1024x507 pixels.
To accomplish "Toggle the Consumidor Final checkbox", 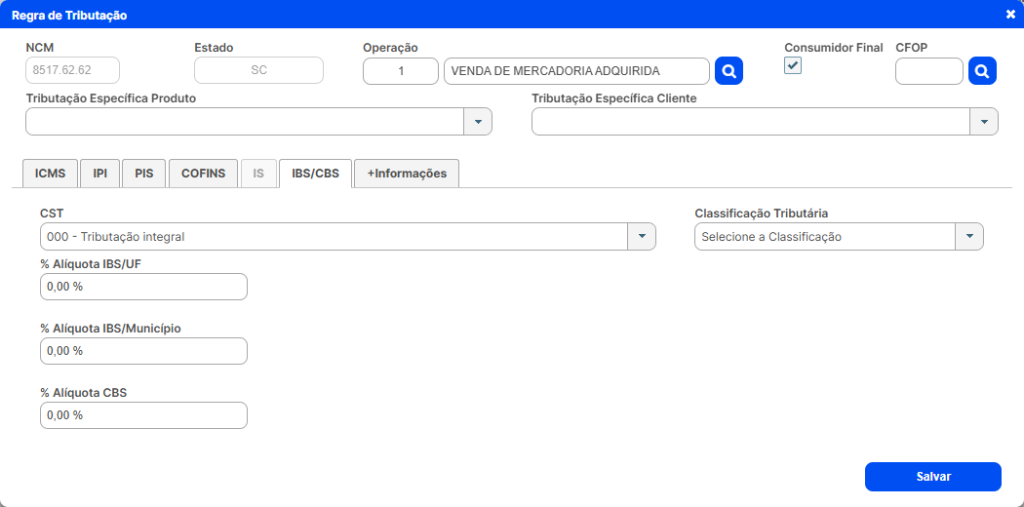I will (792, 66).
